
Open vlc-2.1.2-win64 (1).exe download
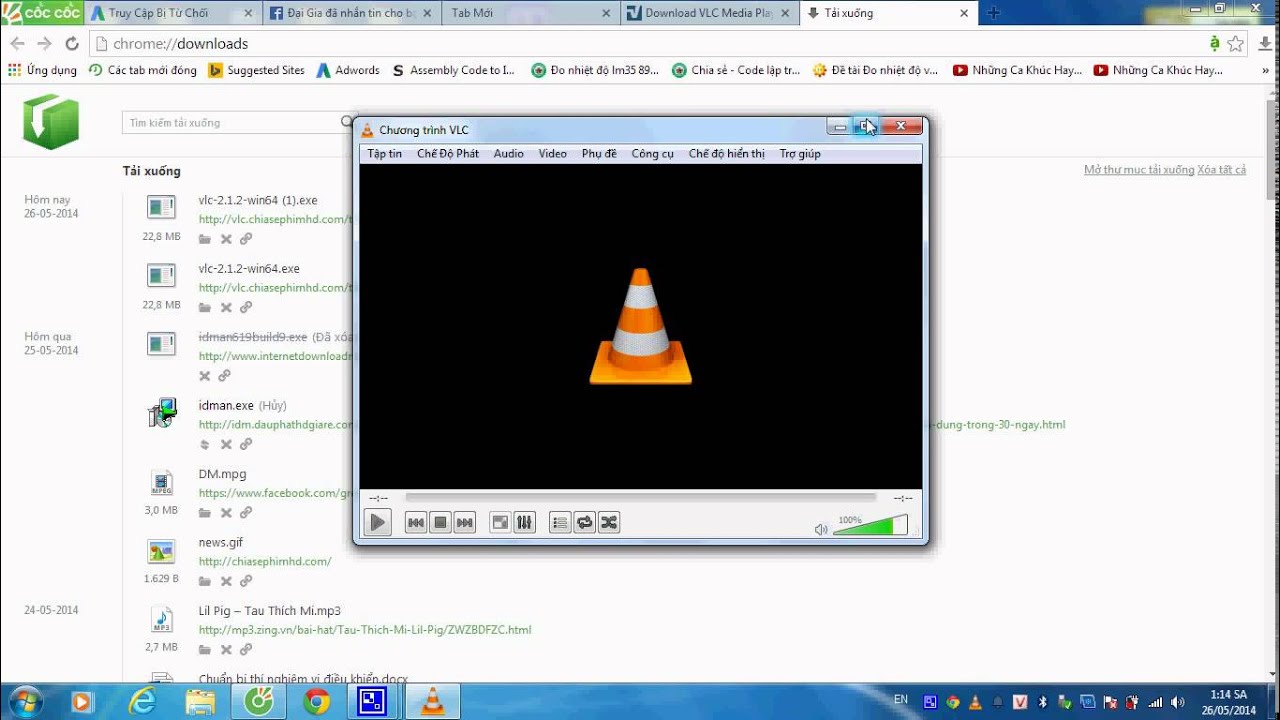[x=258, y=200]
